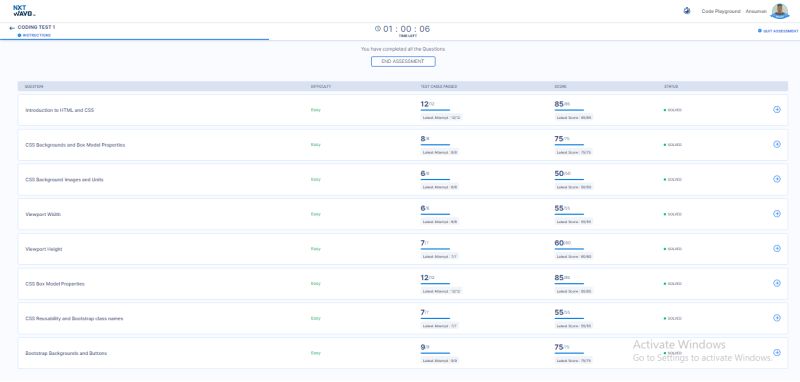
Task: Click the back arrow beside Coding Test 1
Action: tap(12, 28)
